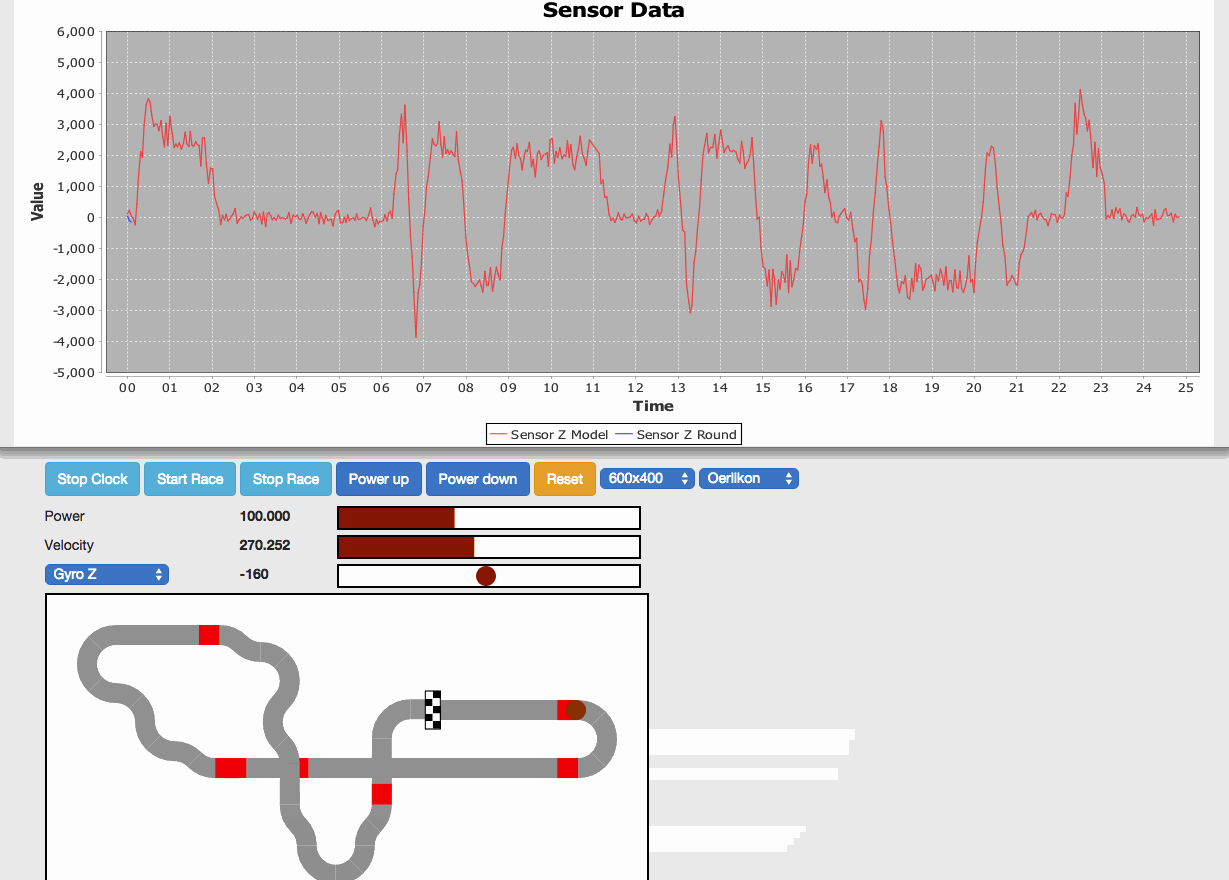This screenshot has height=880, width=1229.
Task: Click the Sensor Data chart title
Action: coord(613,11)
